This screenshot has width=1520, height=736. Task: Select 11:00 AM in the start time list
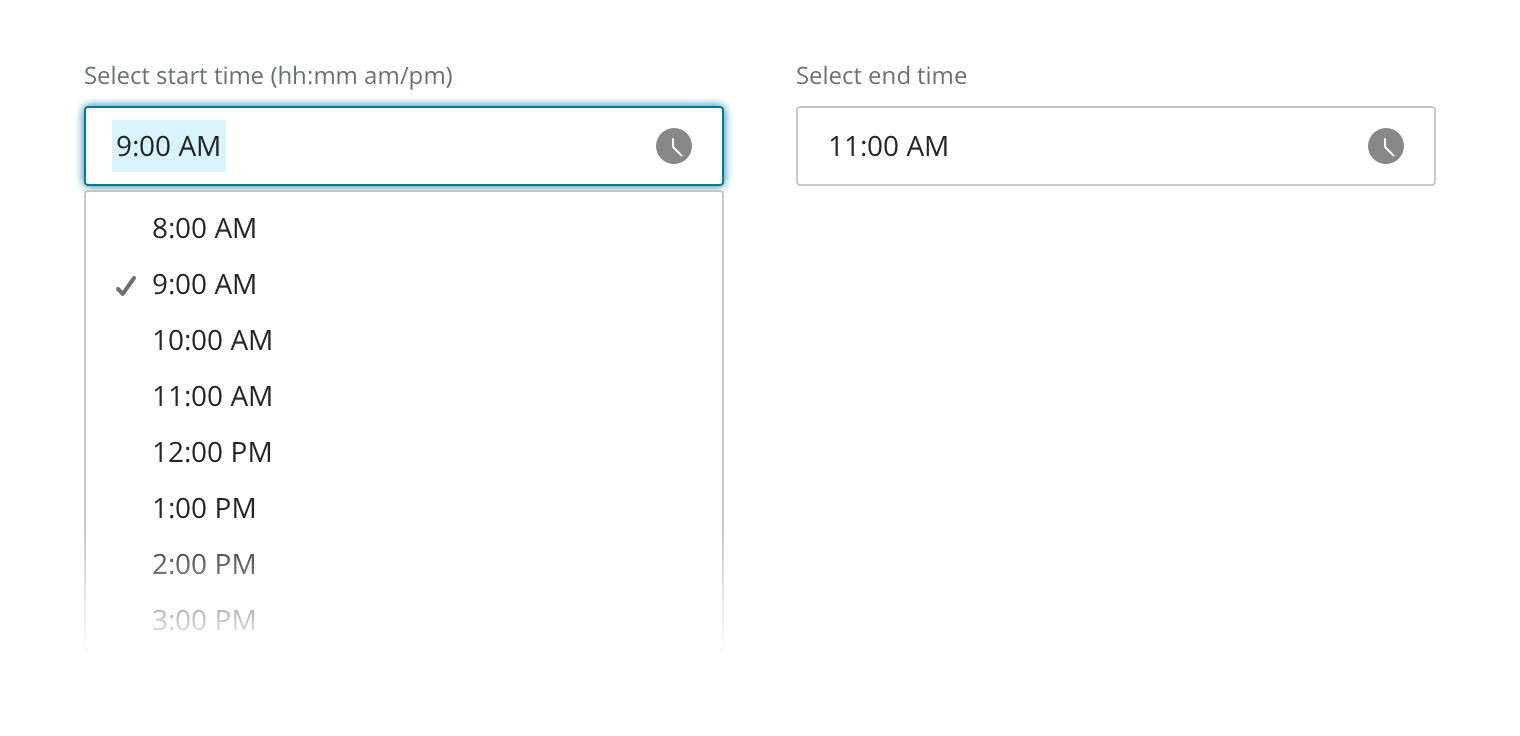click(x=212, y=397)
